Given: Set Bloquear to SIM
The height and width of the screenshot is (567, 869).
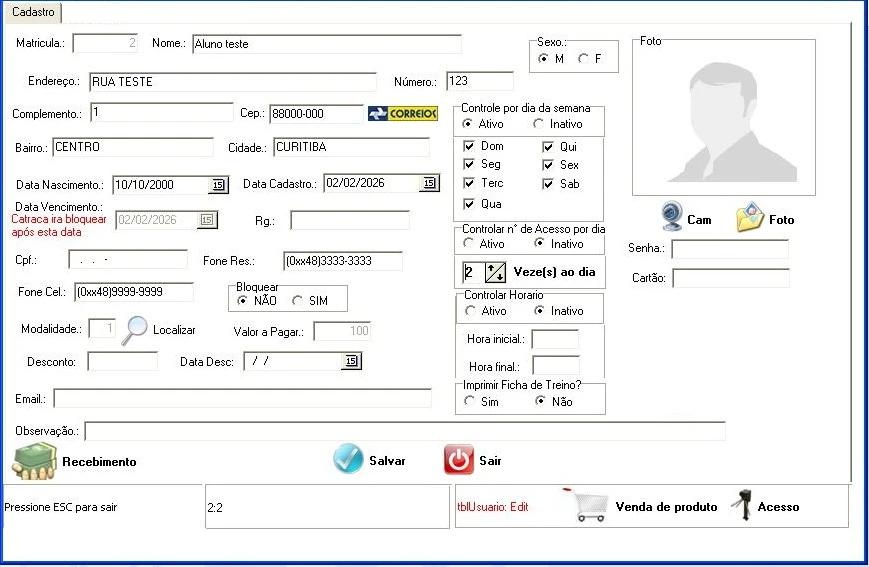Looking at the screenshot, I should point(297,301).
